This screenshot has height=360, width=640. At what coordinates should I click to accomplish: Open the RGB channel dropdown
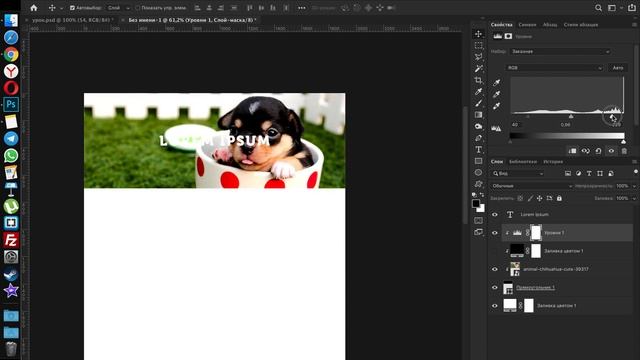click(x=554, y=68)
